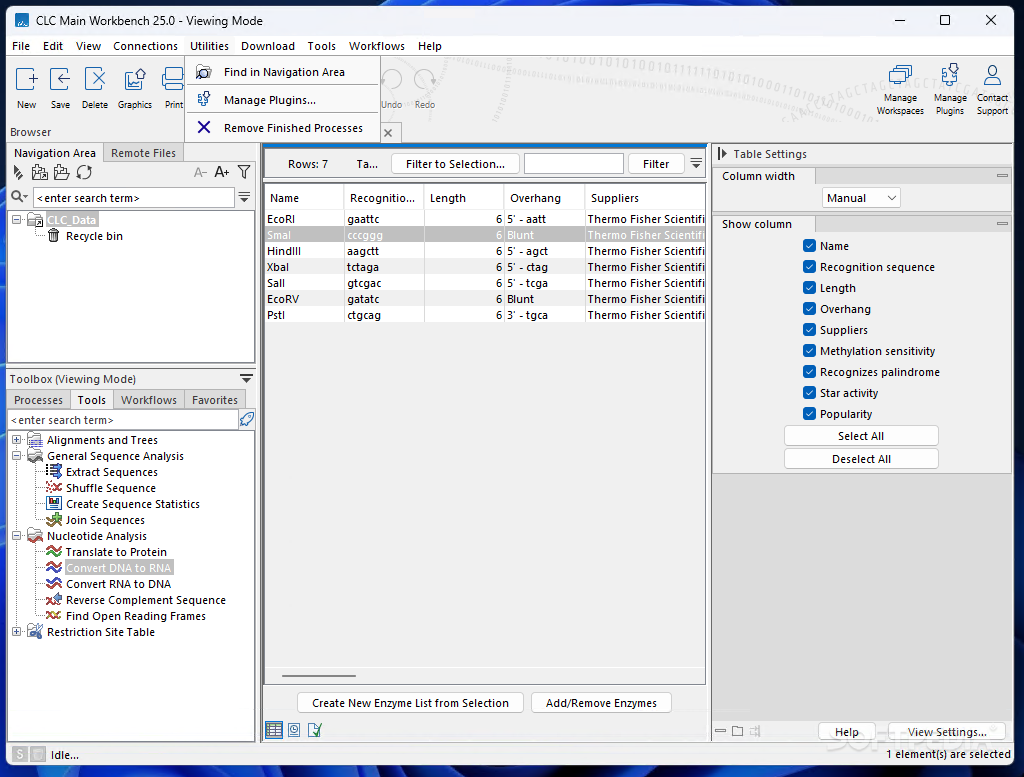The height and width of the screenshot is (777, 1024).
Task: Click the rocket quick-launch icon in Toolbox
Action: (247, 419)
